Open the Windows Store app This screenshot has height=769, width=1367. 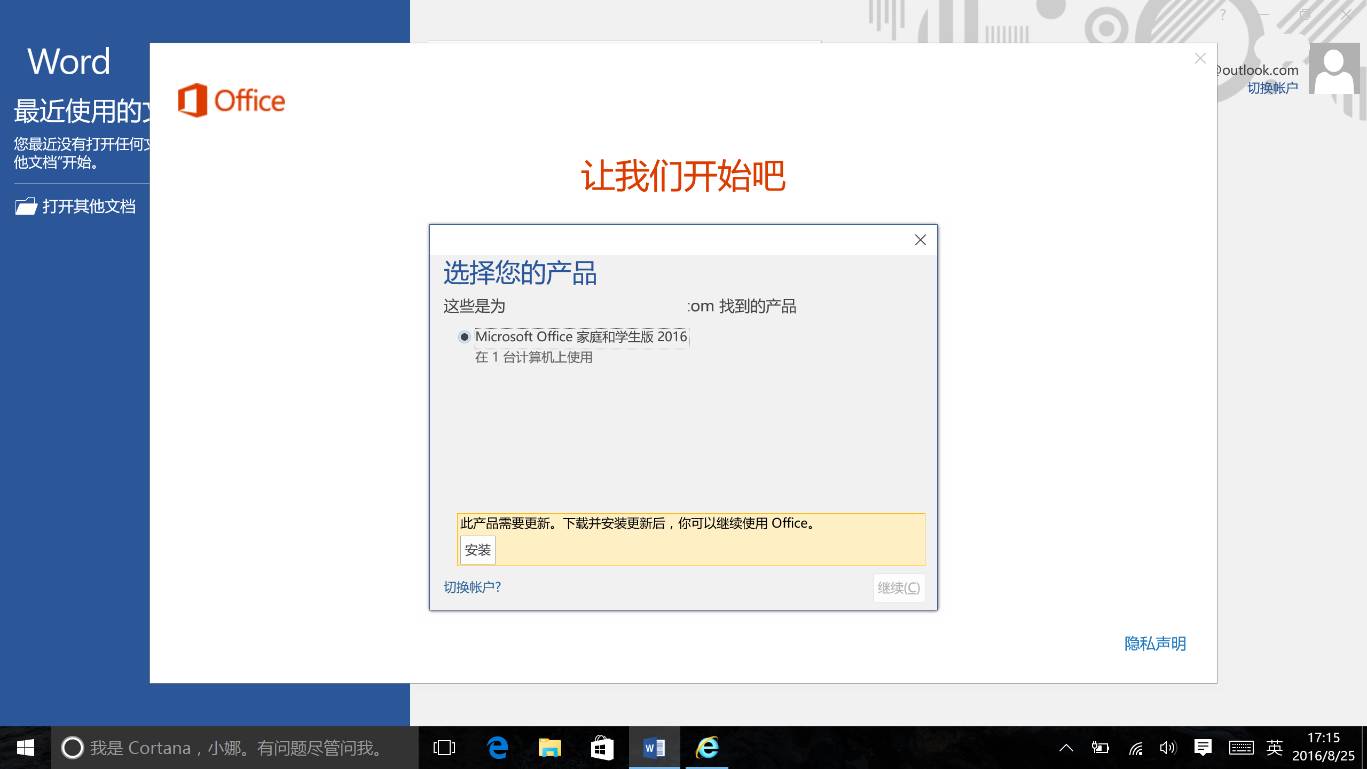(x=602, y=747)
